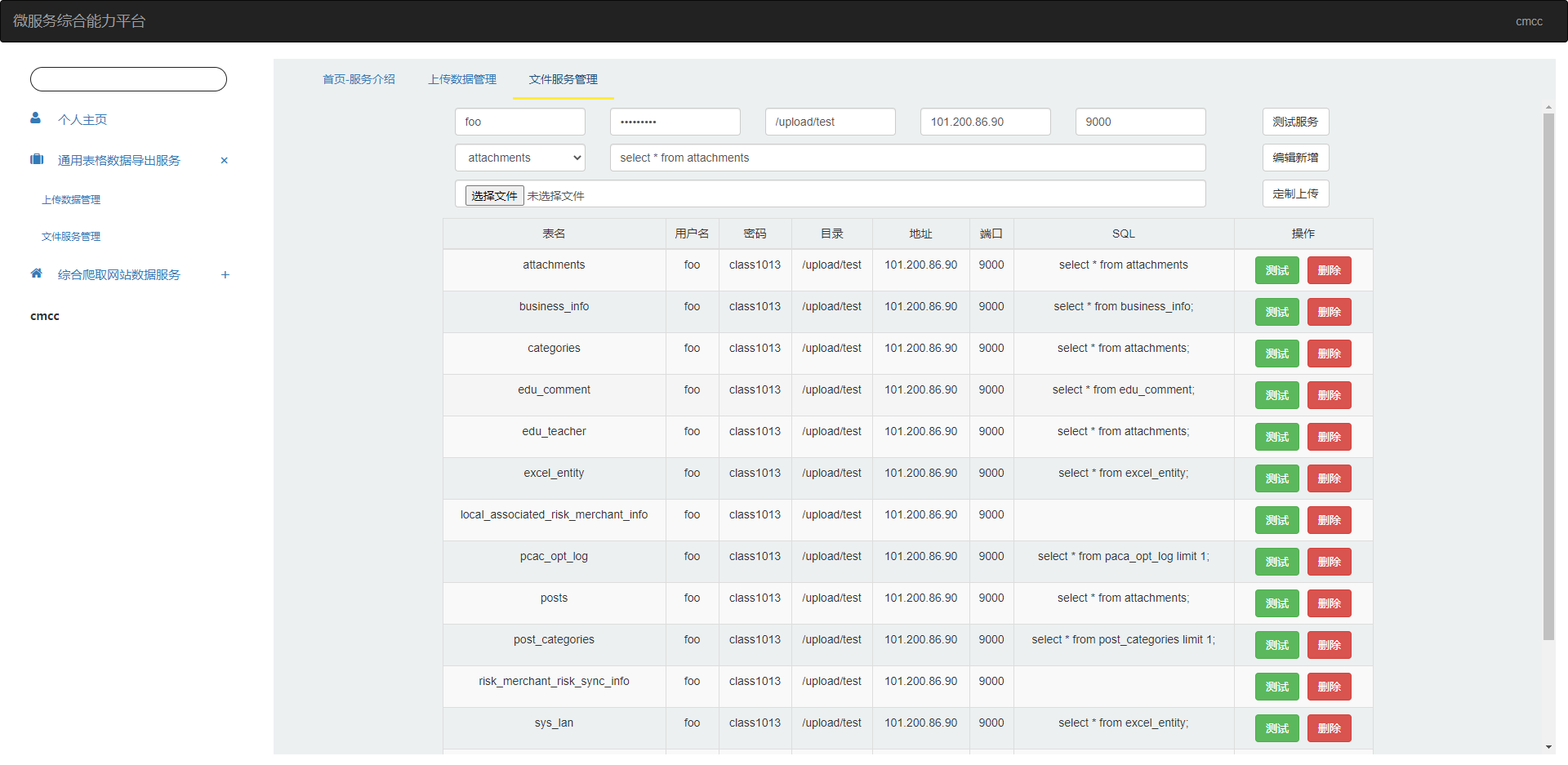Click the 定制上传 button
Viewport: 1568px width, 765px height.
[1295, 193]
